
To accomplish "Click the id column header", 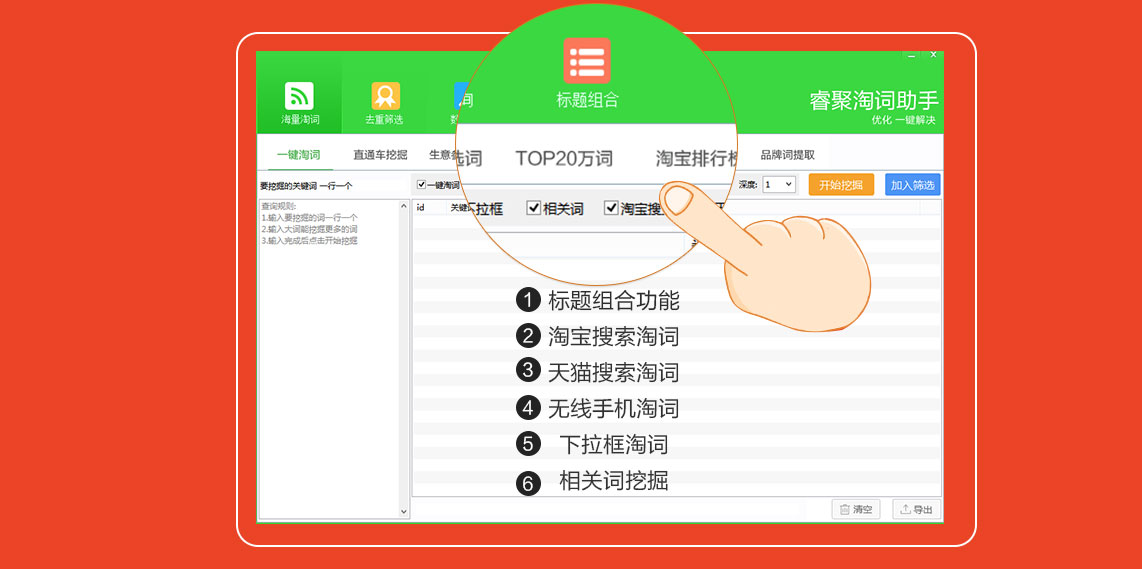I will pyautogui.click(x=420, y=208).
